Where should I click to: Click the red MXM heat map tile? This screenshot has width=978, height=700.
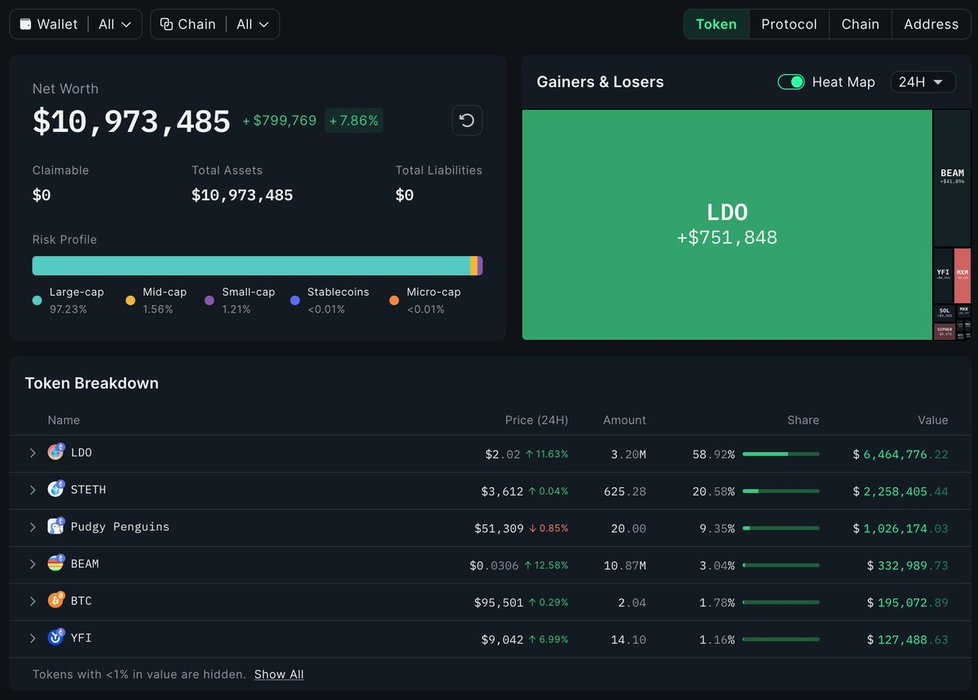(962, 275)
